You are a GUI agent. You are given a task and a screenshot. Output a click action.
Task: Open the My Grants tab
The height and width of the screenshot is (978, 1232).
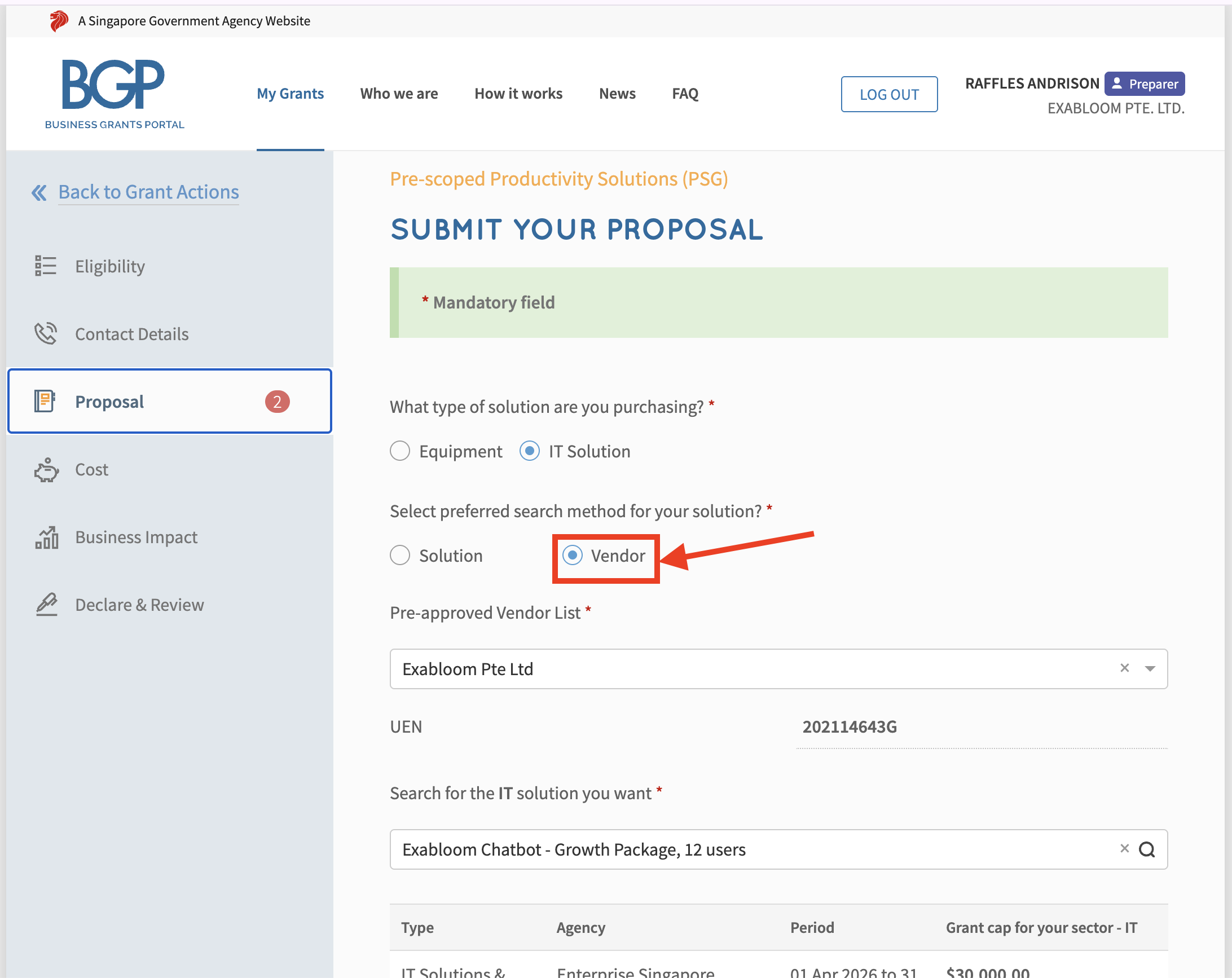pyautogui.click(x=291, y=94)
